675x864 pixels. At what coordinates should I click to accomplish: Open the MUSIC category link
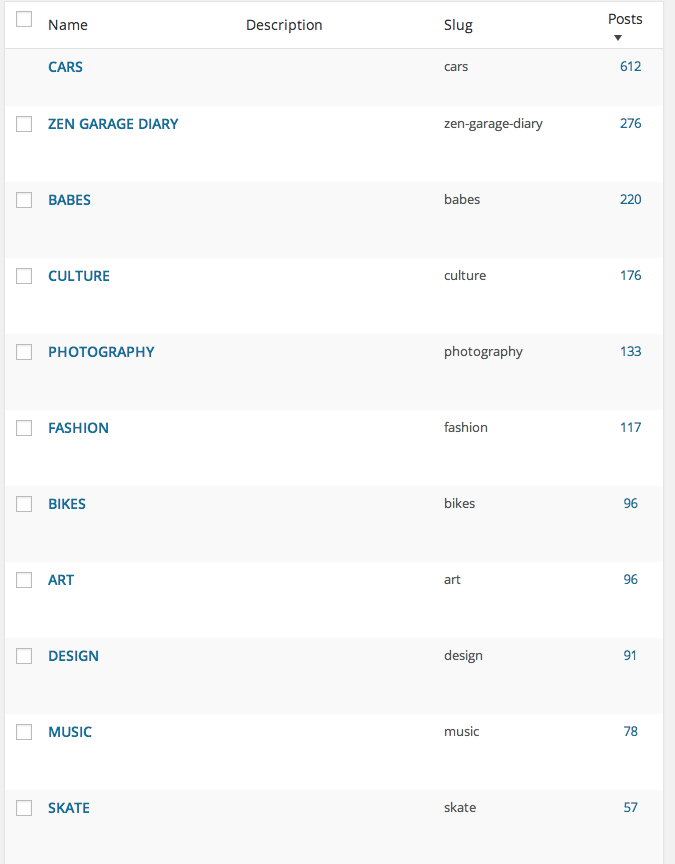[70, 732]
